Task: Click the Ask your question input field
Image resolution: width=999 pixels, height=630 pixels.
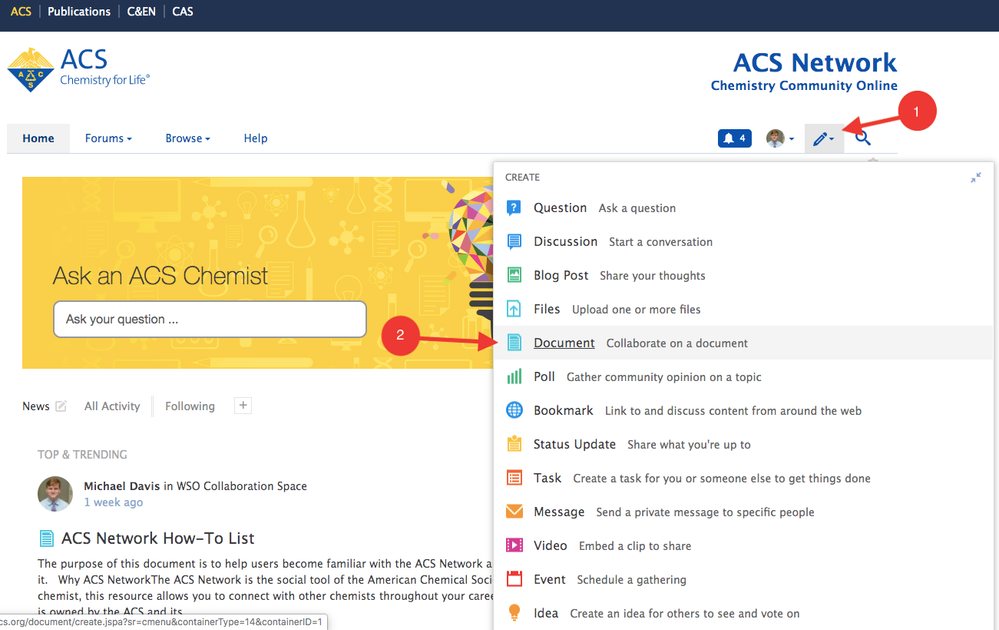Action: [x=209, y=320]
